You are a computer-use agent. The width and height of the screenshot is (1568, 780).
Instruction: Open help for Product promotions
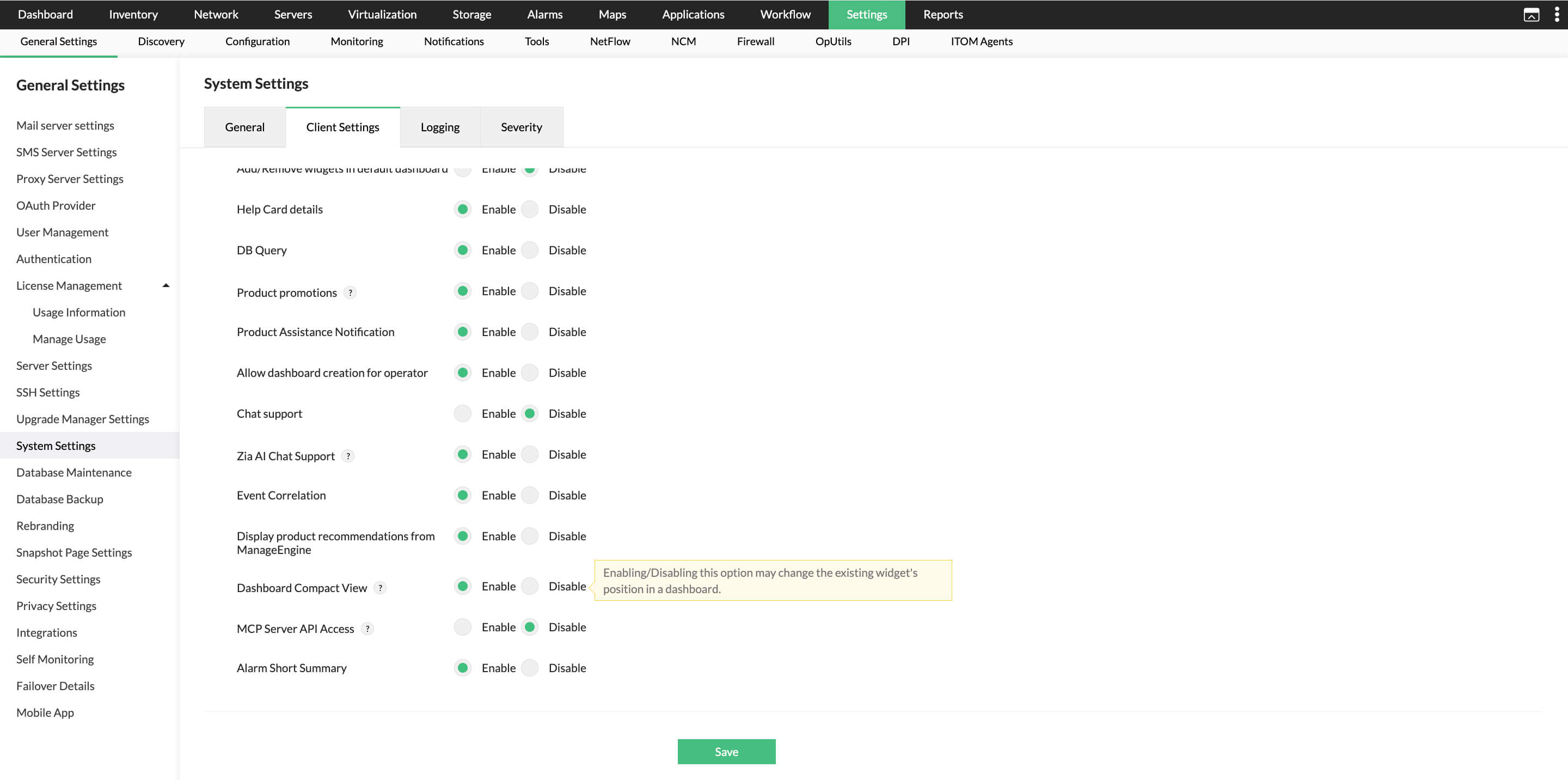350,292
